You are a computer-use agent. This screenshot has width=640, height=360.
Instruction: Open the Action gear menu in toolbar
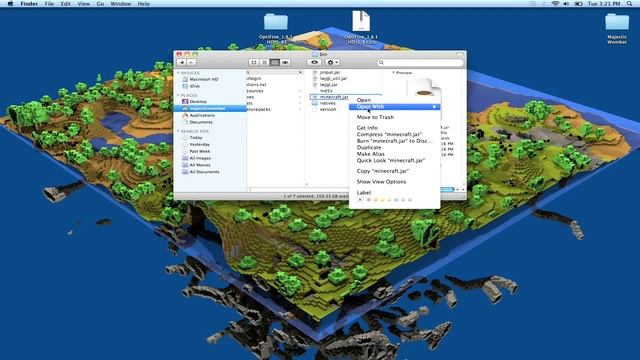click(333, 62)
